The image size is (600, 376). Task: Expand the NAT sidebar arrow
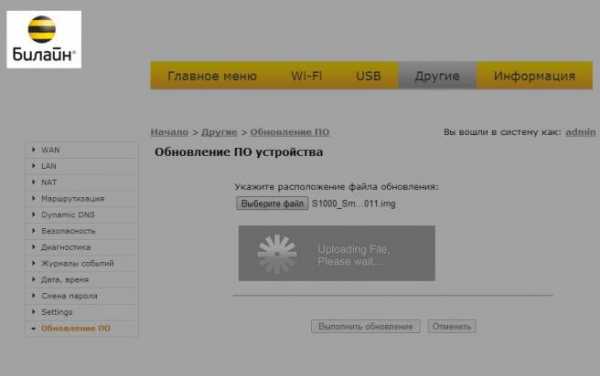(34, 182)
